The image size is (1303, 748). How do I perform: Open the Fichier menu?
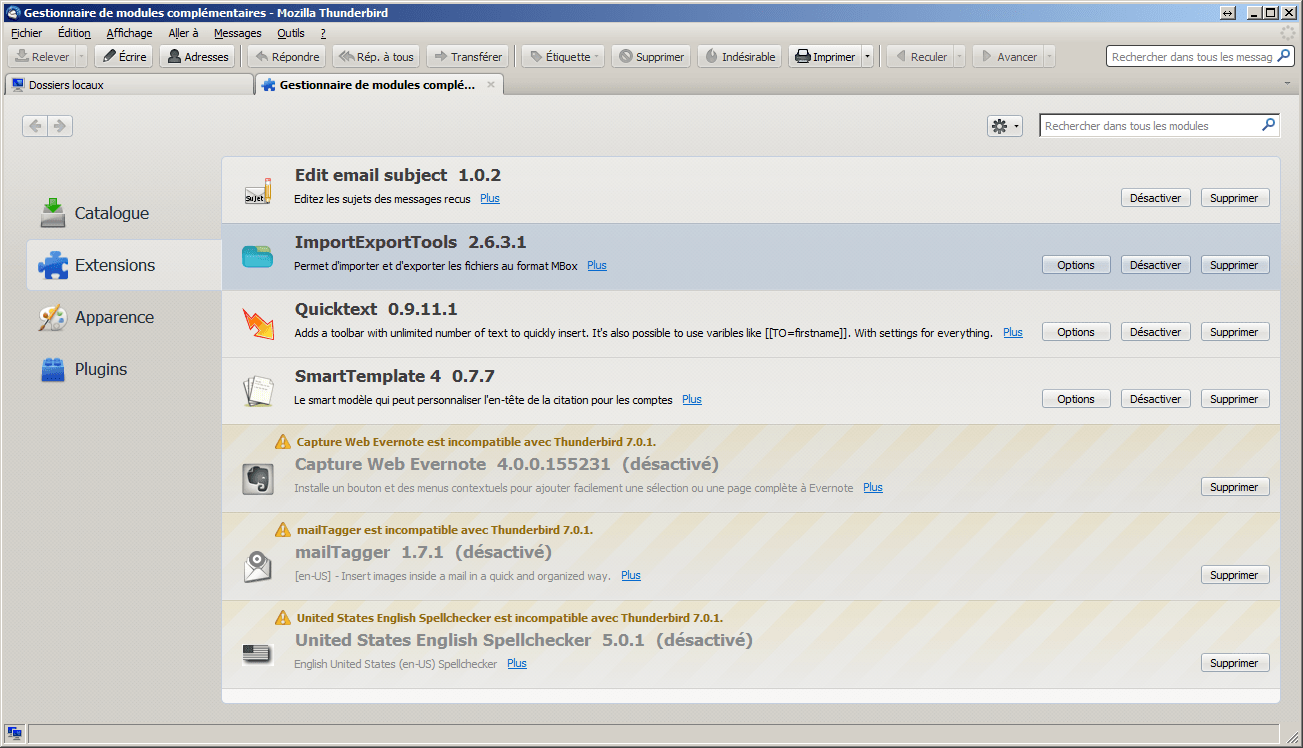point(27,33)
